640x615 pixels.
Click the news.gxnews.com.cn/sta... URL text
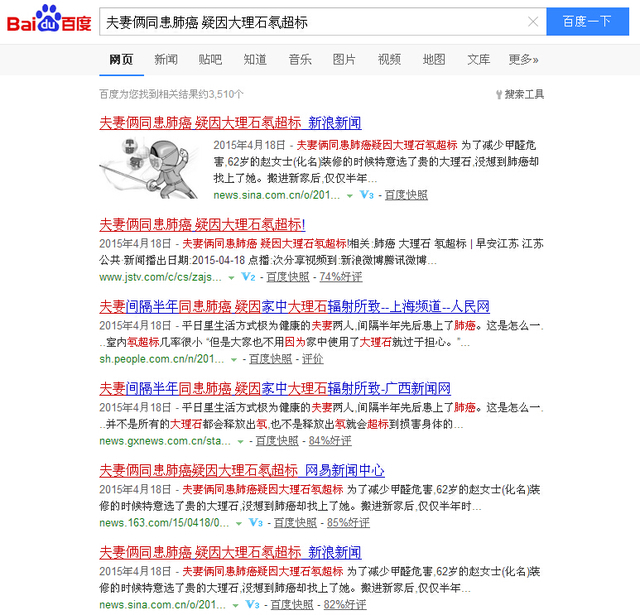(165, 441)
